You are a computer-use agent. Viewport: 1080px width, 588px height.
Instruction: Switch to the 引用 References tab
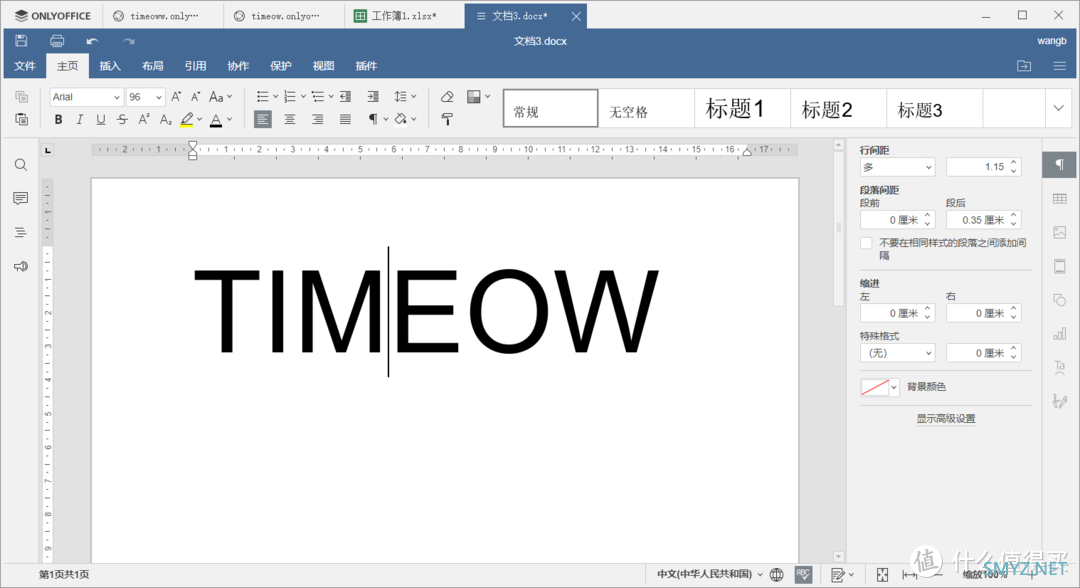(x=196, y=66)
